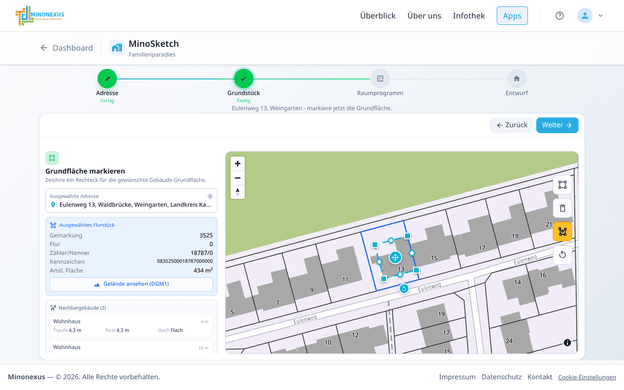Select the Raumprogramm step icon
This screenshot has height=390, width=624.
[x=380, y=78]
